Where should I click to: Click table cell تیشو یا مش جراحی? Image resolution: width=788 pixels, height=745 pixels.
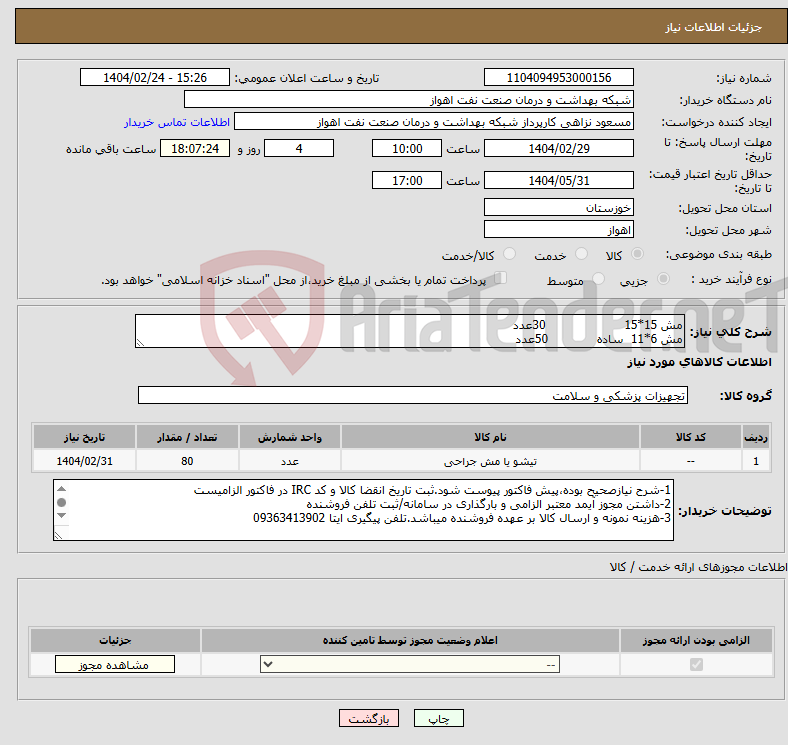pyautogui.click(x=490, y=461)
